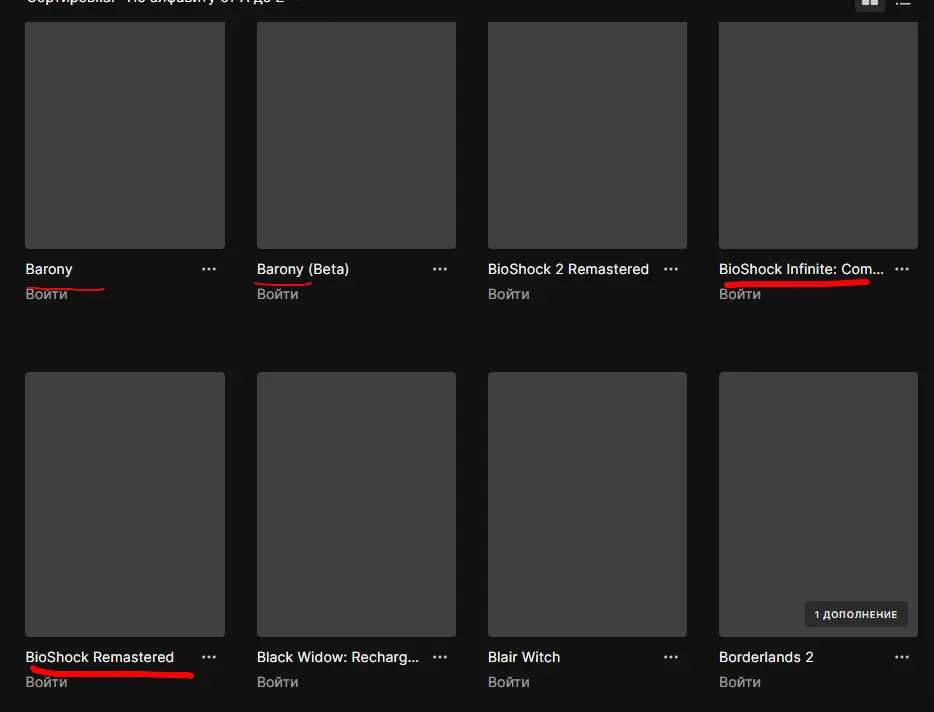This screenshot has height=712, width=934.
Task: Click 'Войти' under Barony (Beta)
Action: (x=278, y=294)
